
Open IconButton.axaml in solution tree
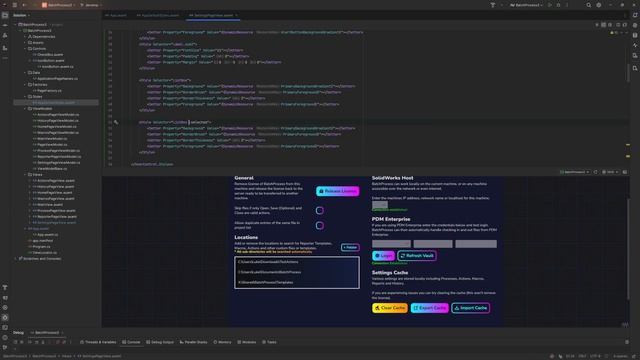(x=50, y=60)
